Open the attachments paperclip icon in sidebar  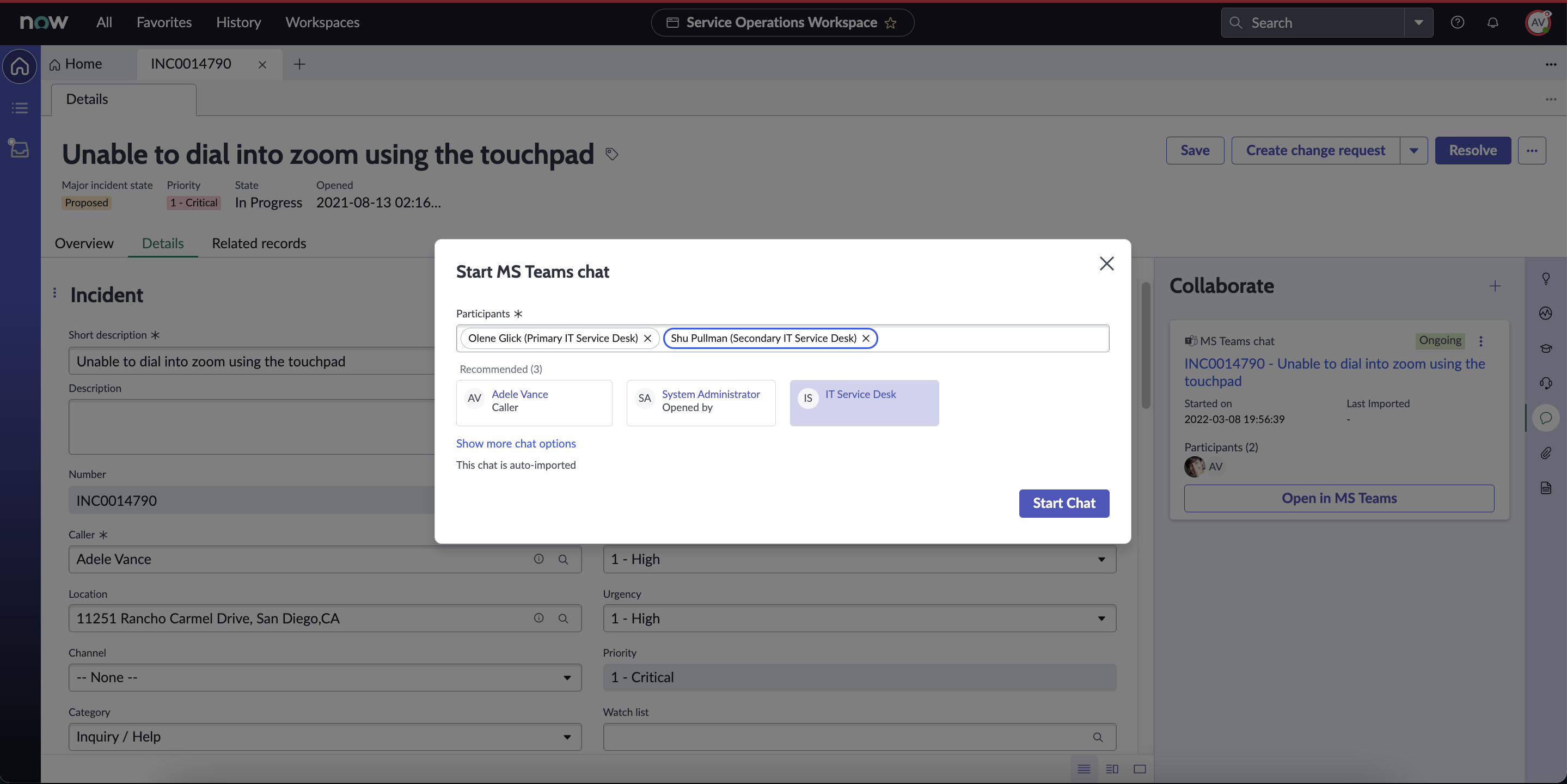[1545, 452]
